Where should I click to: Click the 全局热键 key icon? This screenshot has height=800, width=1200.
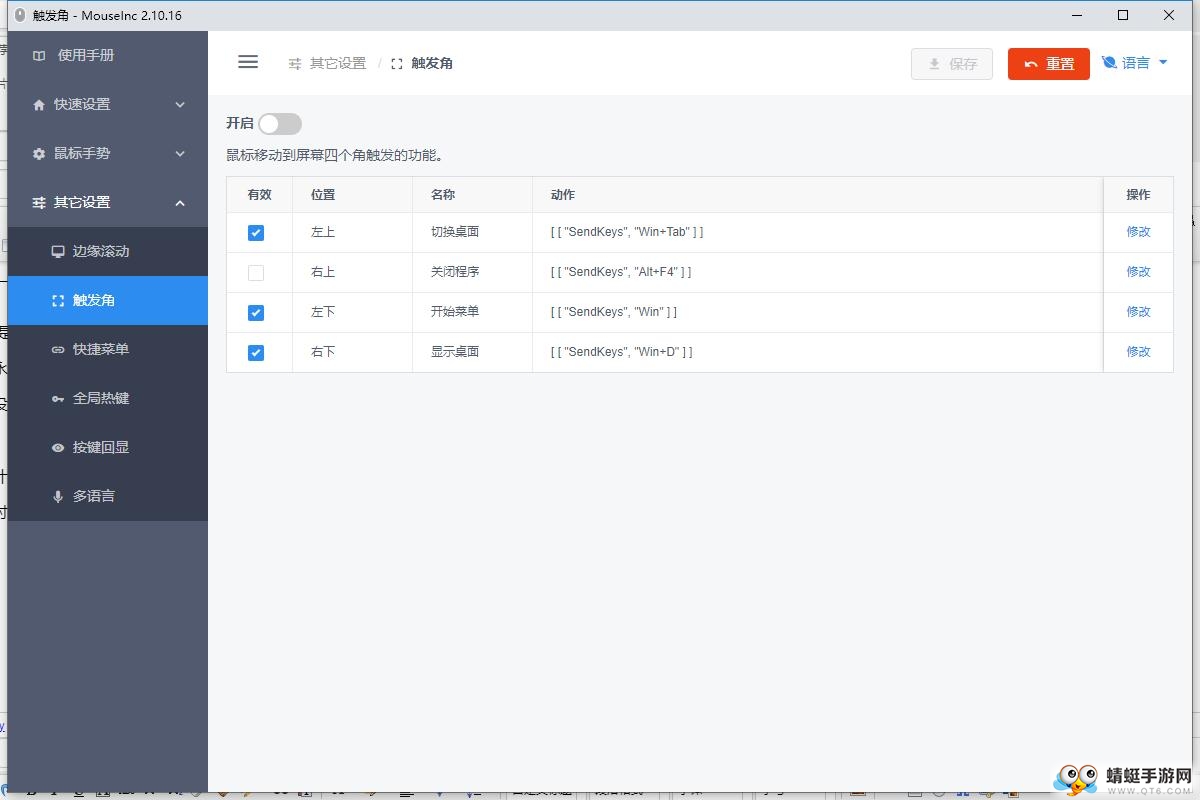point(58,399)
